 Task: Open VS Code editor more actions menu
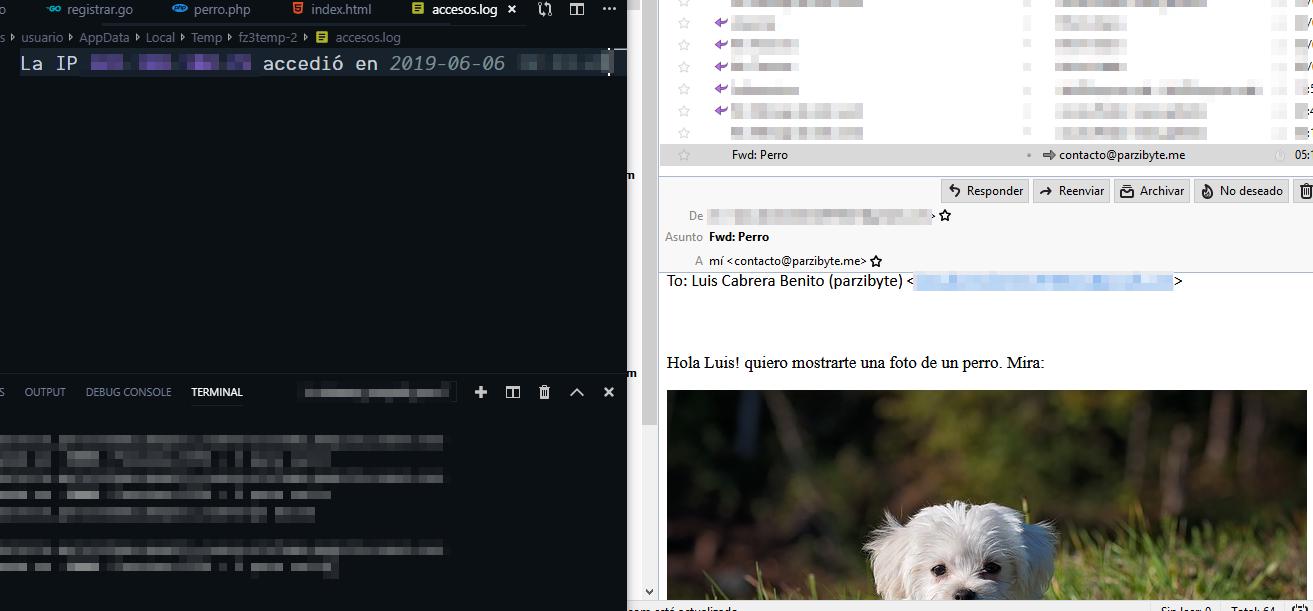(x=609, y=9)
